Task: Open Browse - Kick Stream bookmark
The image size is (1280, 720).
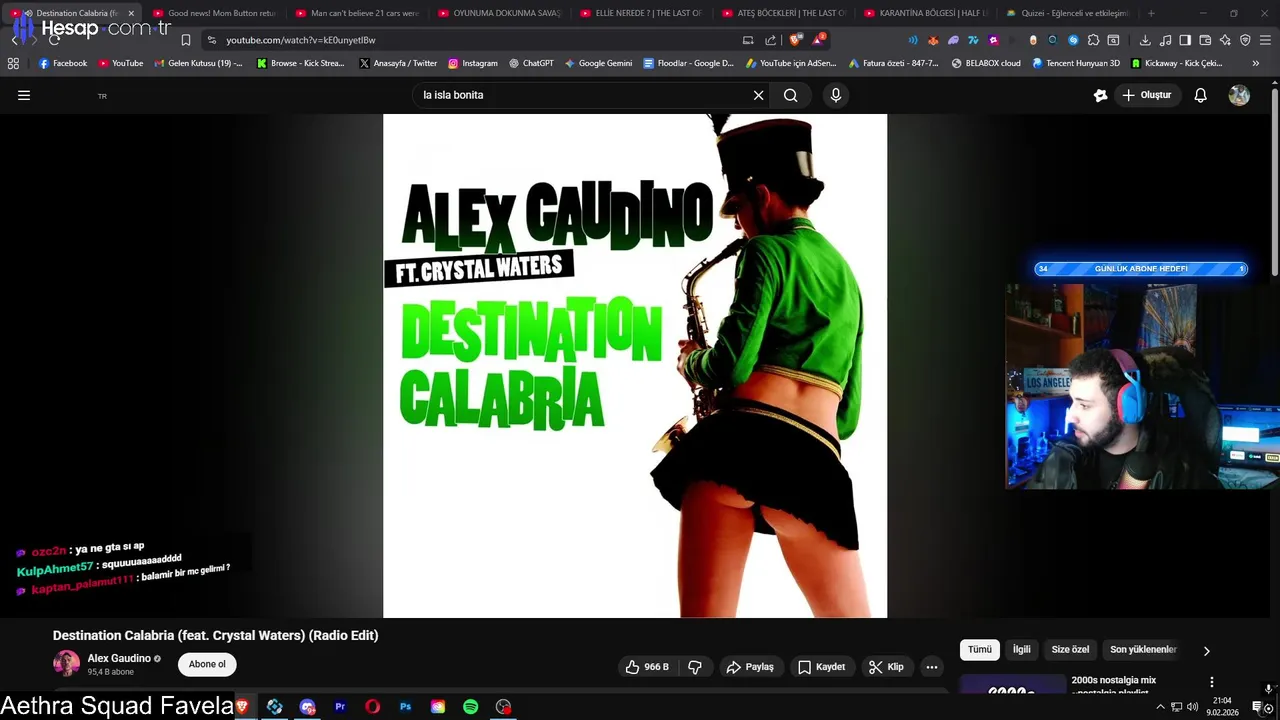Action: pyautogui.click(x=300, y=63)
